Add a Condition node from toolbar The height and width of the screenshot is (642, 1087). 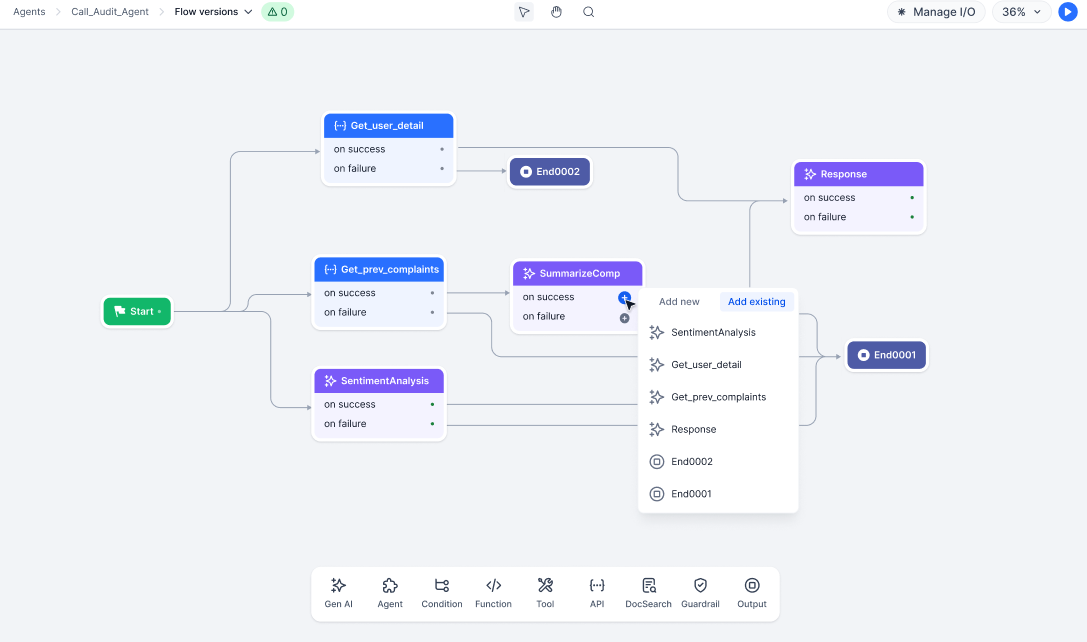tap(441, 593)
